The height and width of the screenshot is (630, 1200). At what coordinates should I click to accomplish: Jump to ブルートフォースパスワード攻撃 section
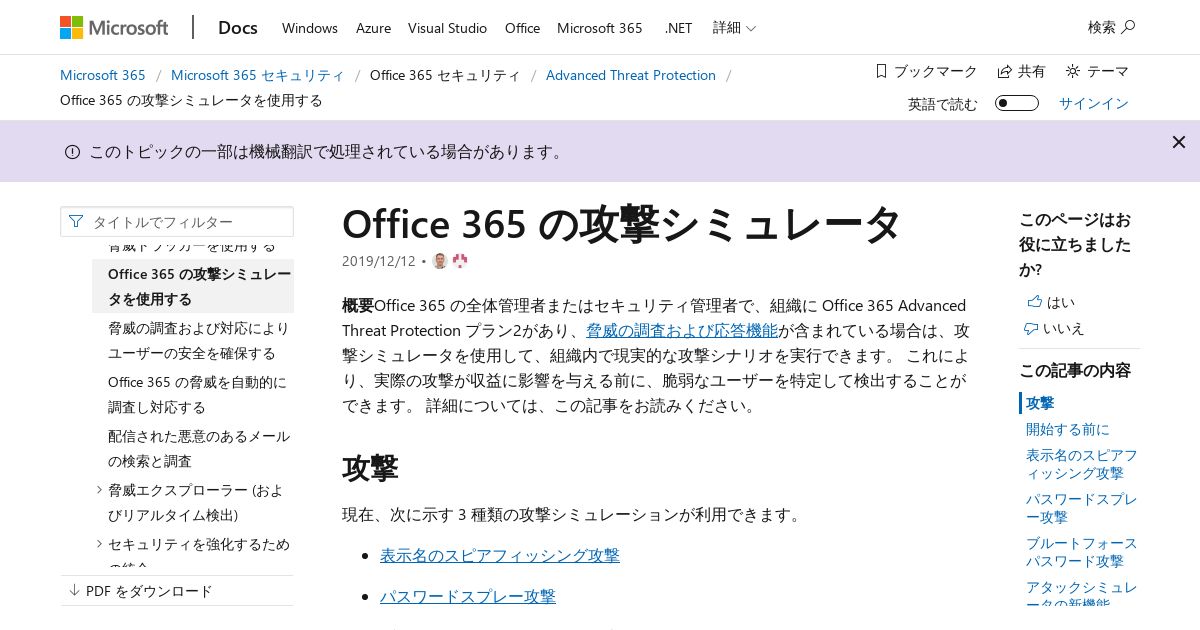point(1081,552)
